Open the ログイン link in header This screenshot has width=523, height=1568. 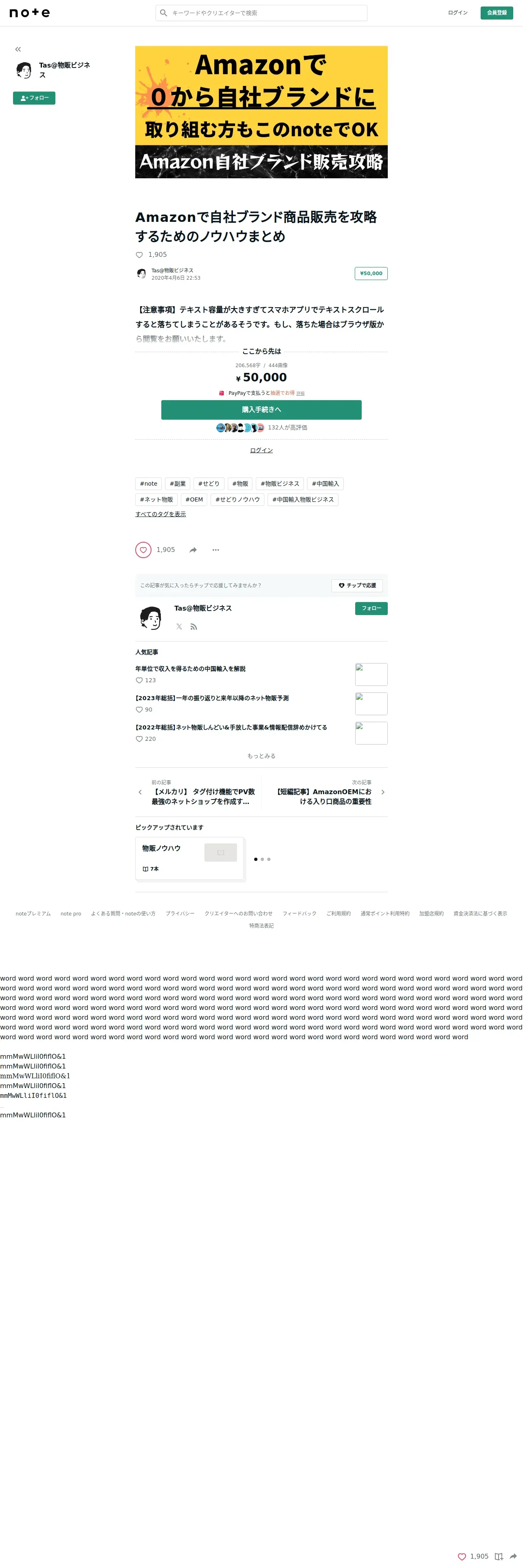point(458,13)
